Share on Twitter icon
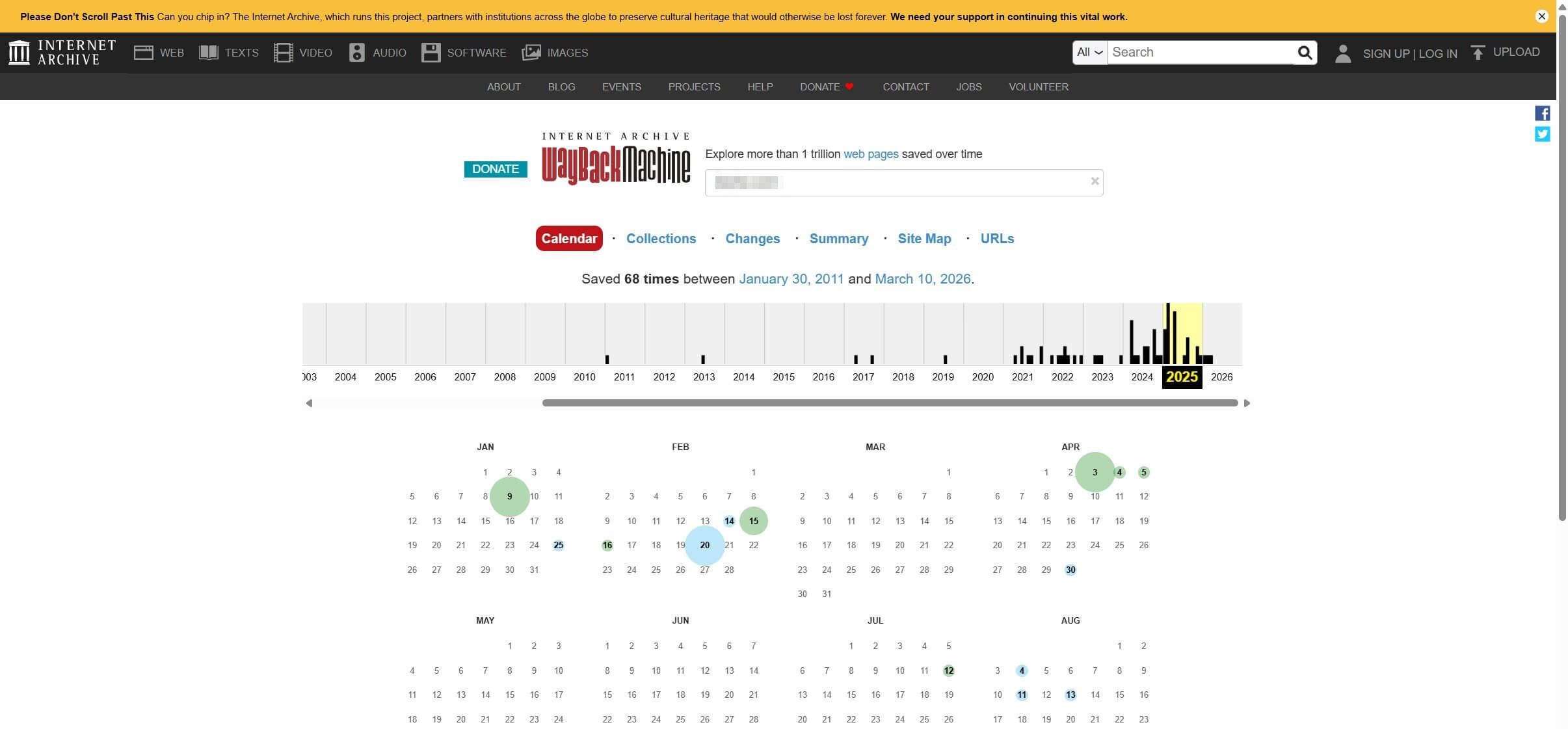 click(1542, 134)
